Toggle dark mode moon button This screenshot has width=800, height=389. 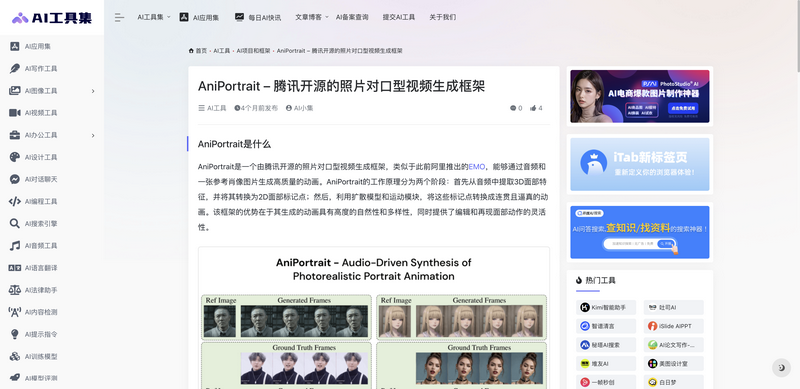(x=781, y=368)
